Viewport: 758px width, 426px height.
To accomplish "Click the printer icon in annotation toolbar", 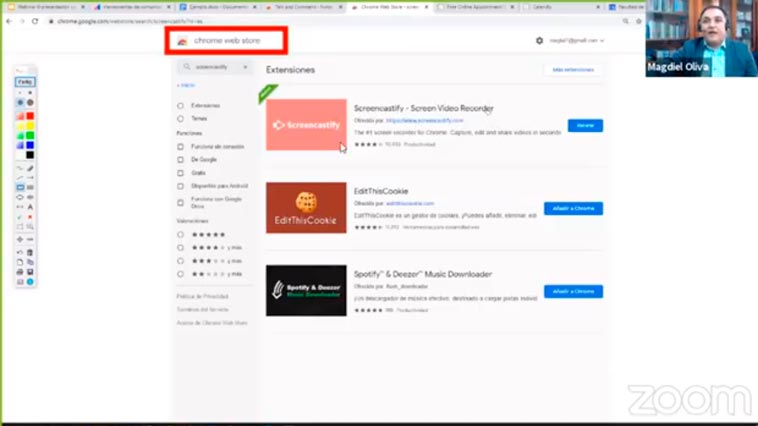I will click(20, 272).
